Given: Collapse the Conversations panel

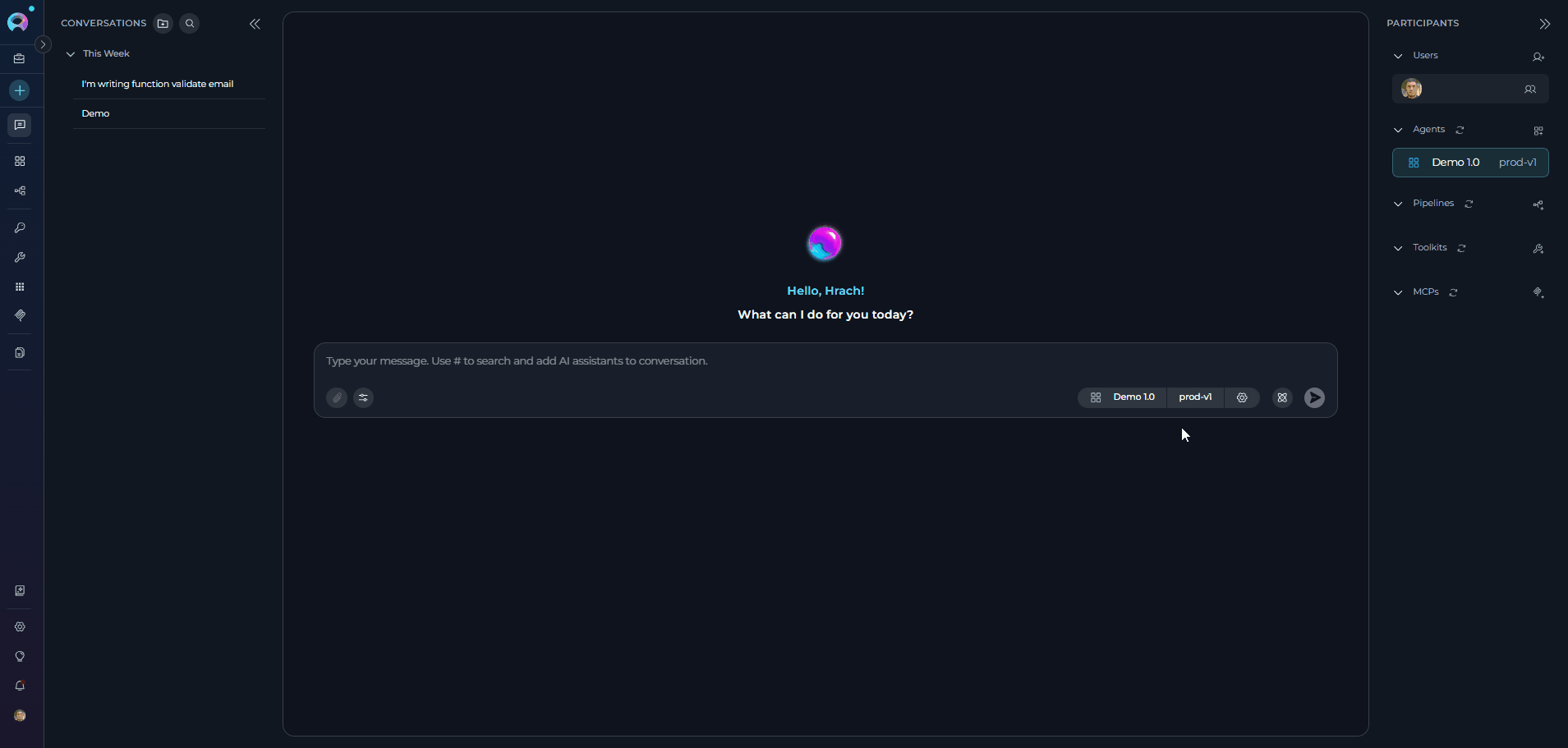Looking at the screenshot, I should click(255, 24).
